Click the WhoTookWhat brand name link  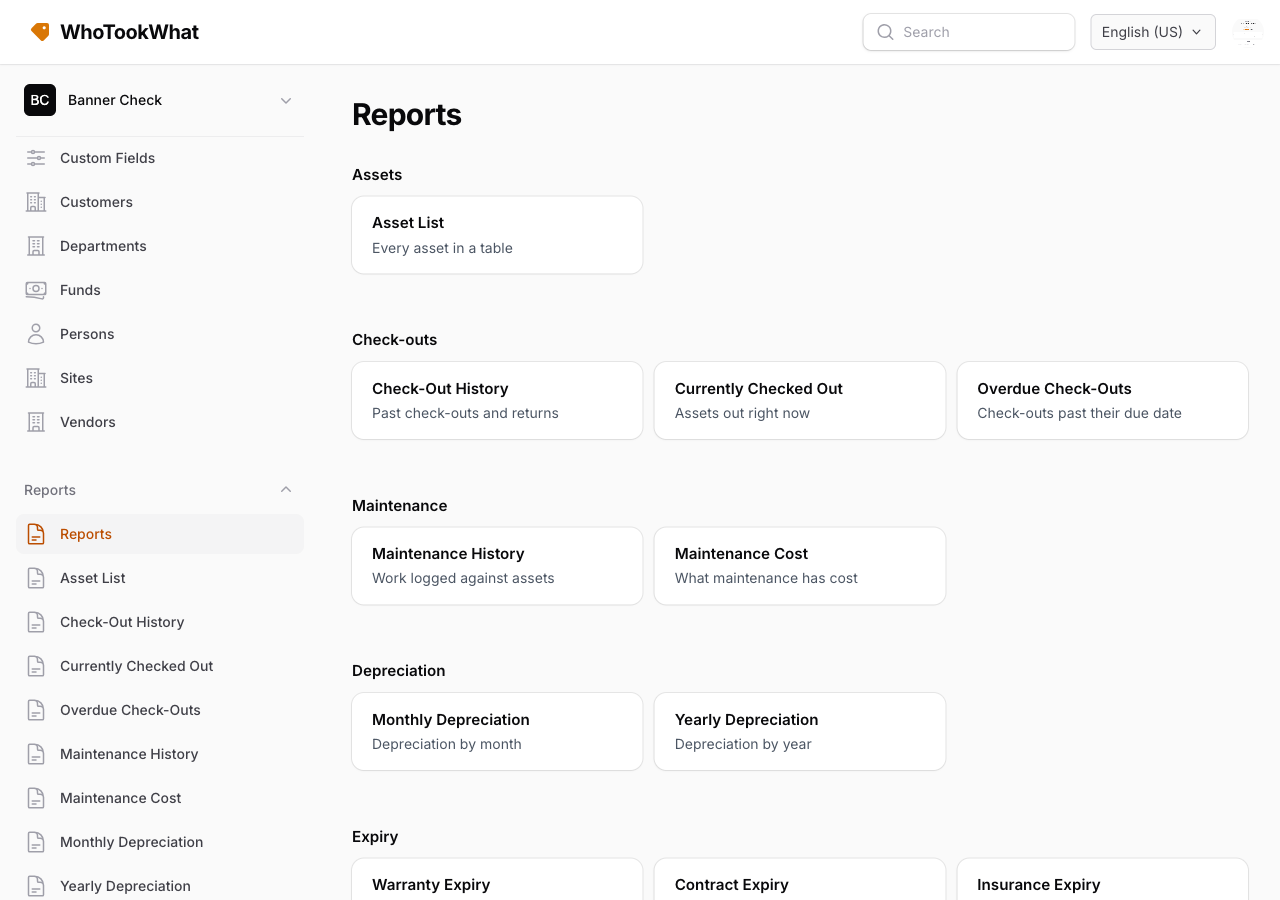[129, 32]
